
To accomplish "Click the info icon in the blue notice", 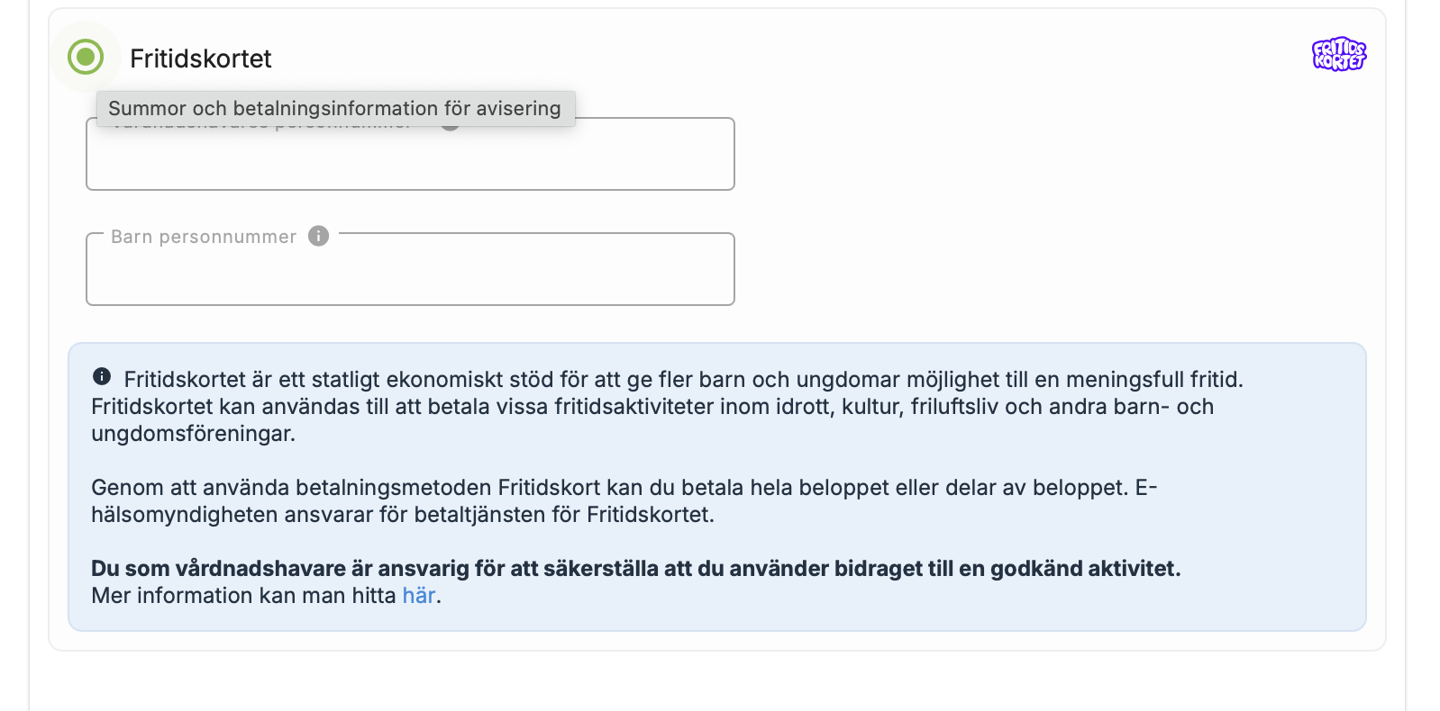I will coord(102,377).
